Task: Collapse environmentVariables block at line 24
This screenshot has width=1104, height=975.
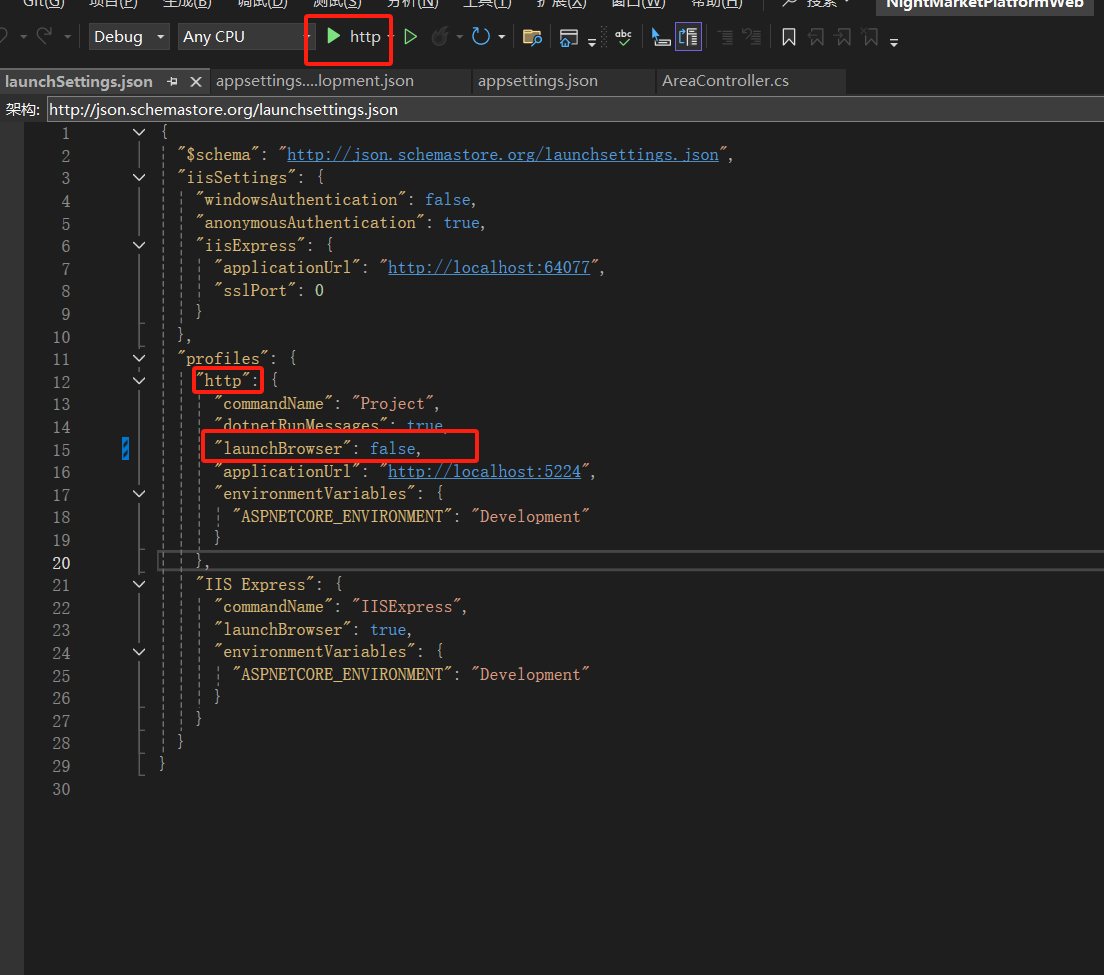Action: pos(139,652)
